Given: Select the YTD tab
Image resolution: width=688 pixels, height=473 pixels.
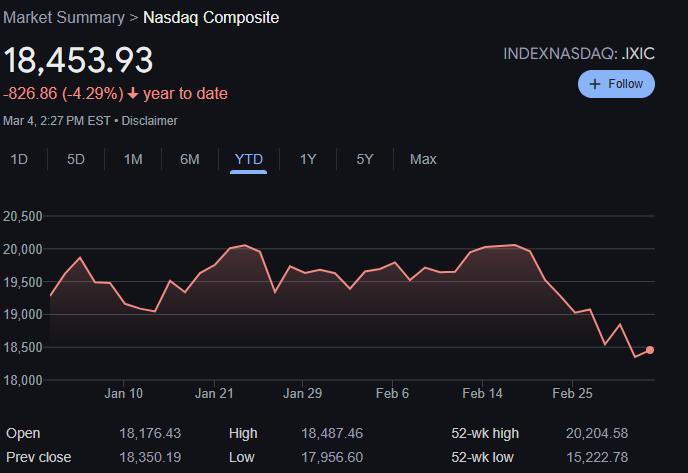Looking at the screenshot, I should click(x=248, y=159).
